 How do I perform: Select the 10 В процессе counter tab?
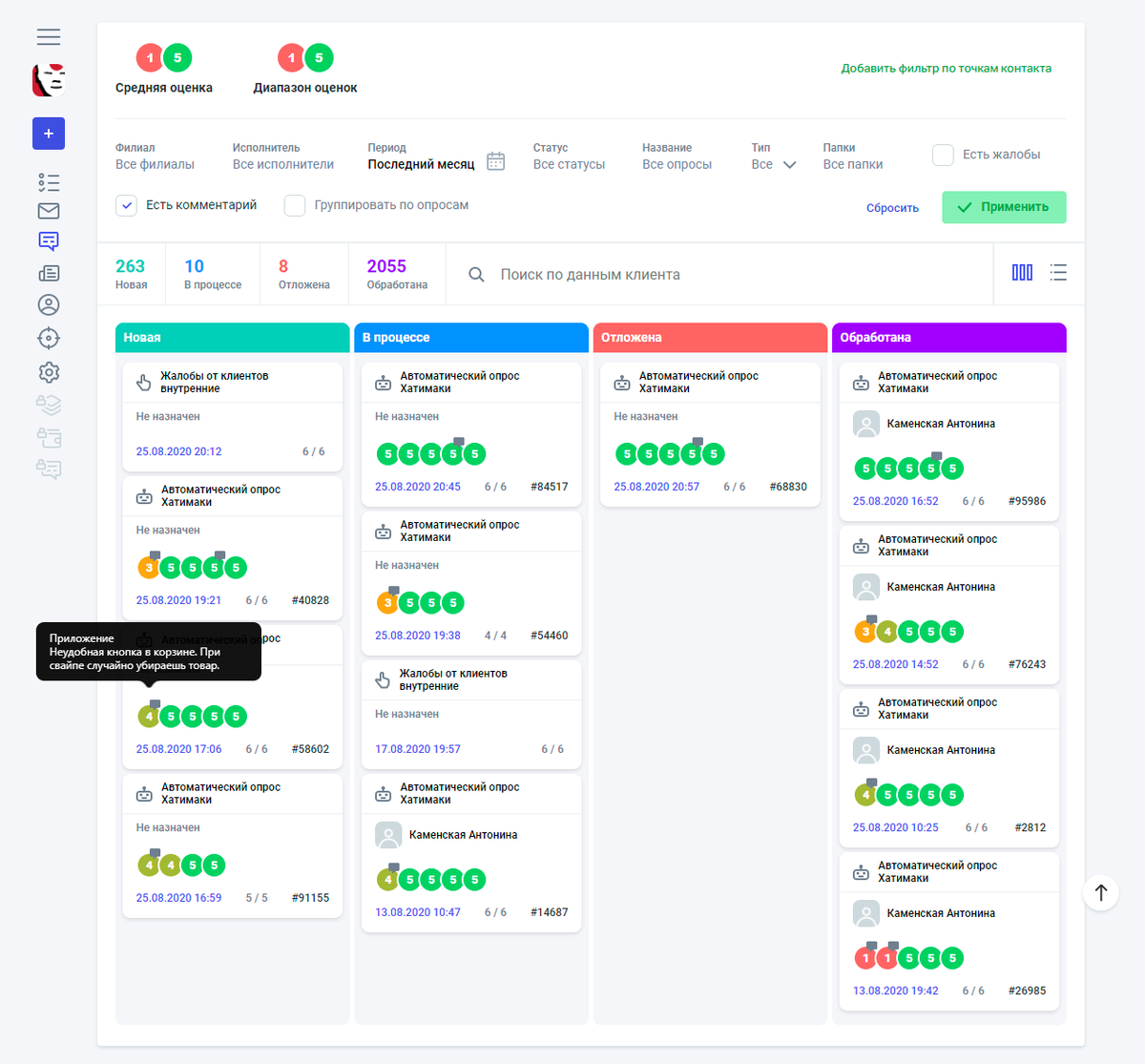tap(213, 274)
